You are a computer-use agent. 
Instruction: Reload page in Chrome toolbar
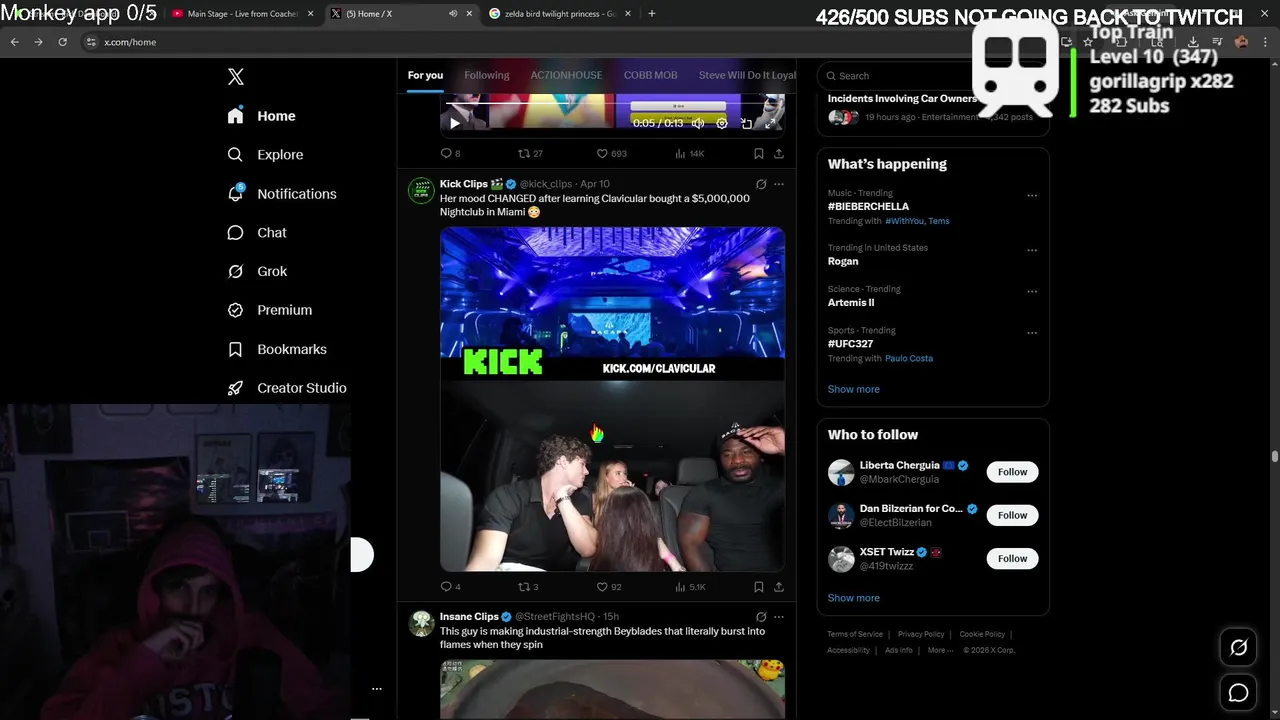click(62, 42)
